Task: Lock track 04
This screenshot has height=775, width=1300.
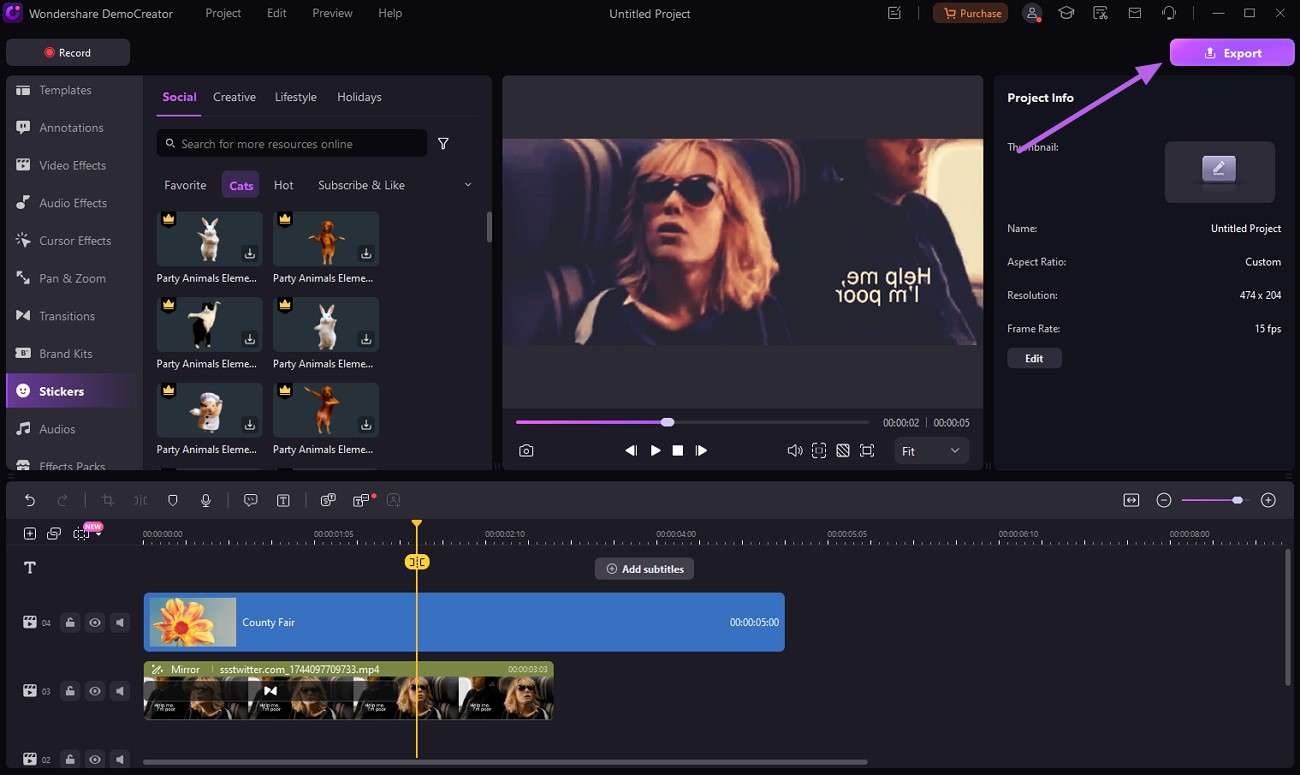Action: pos(70,623)
